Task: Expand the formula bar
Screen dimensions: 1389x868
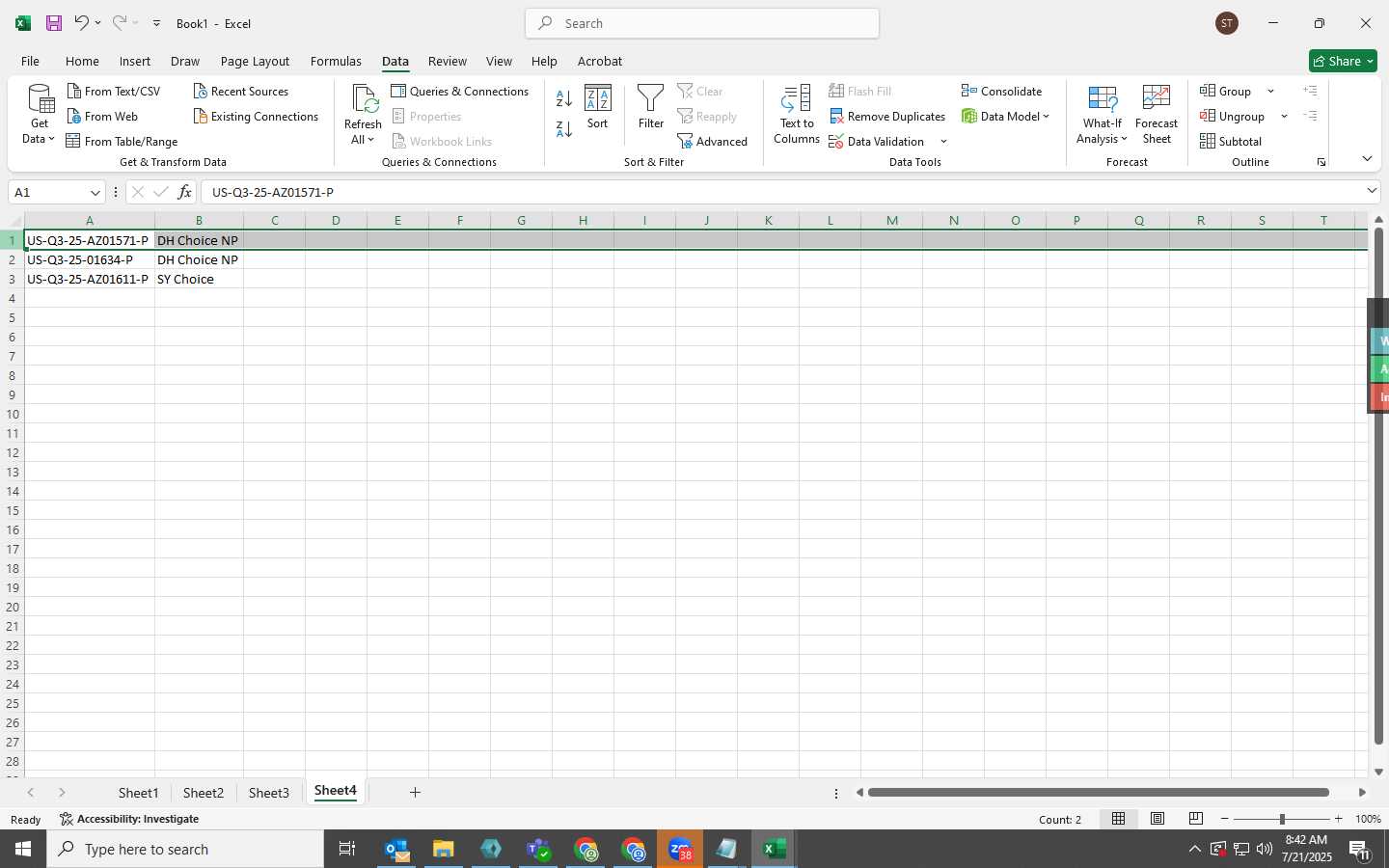Action: point(1372,191)
